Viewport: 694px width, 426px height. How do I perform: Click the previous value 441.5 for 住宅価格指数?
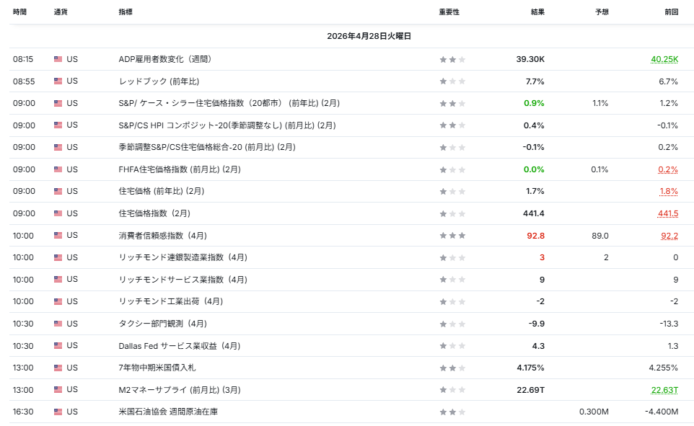click(667, 213)
